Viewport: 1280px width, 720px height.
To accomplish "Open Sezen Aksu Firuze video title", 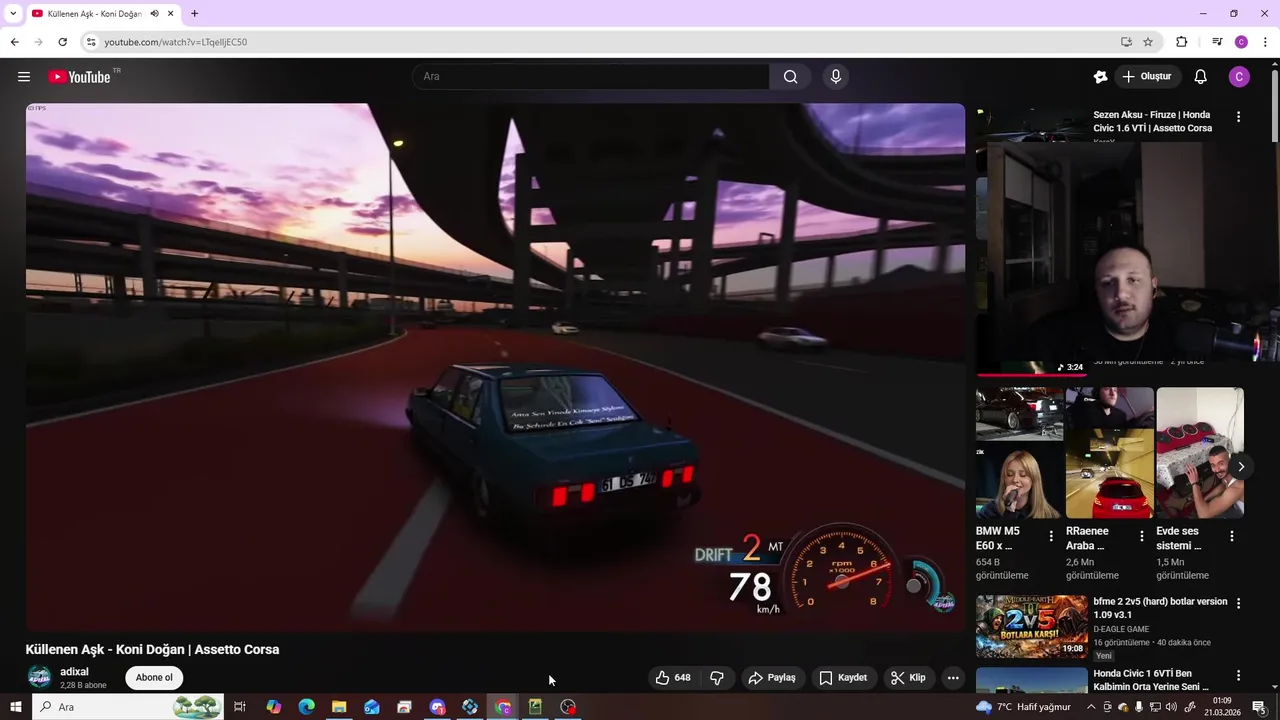I will (1152, 122).
